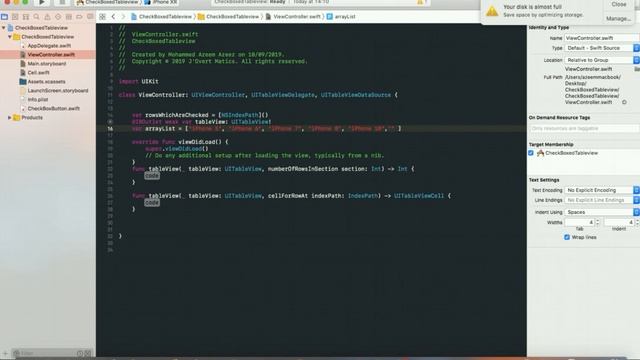Reveal full path in Finder arrow icon
This screenshot has width=640, height=360.
point(624,102)
